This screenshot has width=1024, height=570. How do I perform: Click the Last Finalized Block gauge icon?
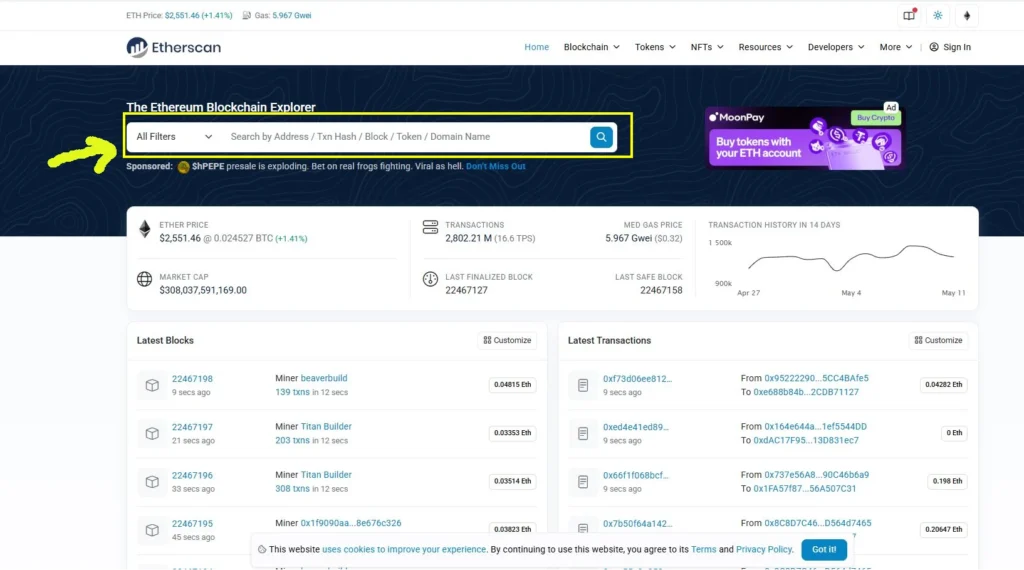point(430,279)
